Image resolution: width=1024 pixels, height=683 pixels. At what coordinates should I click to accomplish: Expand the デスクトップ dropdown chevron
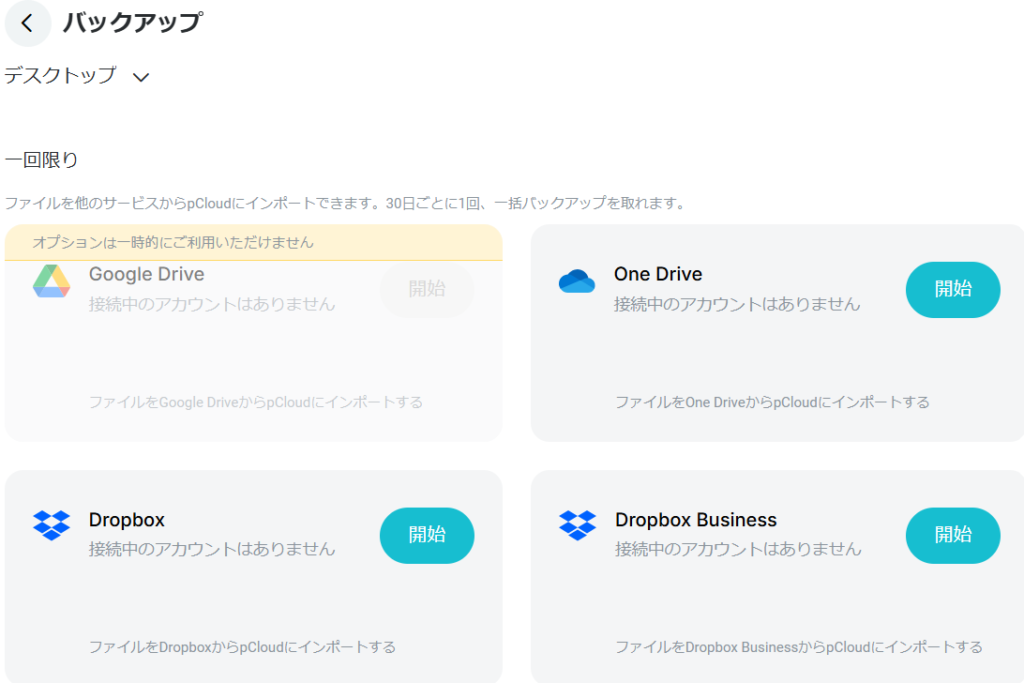141,78
